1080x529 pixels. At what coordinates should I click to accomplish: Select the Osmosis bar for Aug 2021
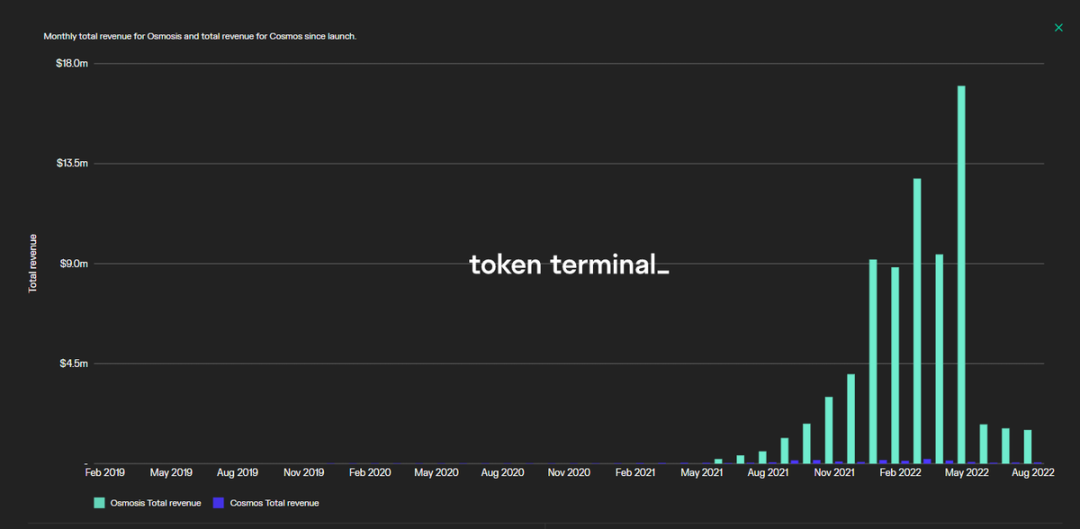click(x=762, y=457)
